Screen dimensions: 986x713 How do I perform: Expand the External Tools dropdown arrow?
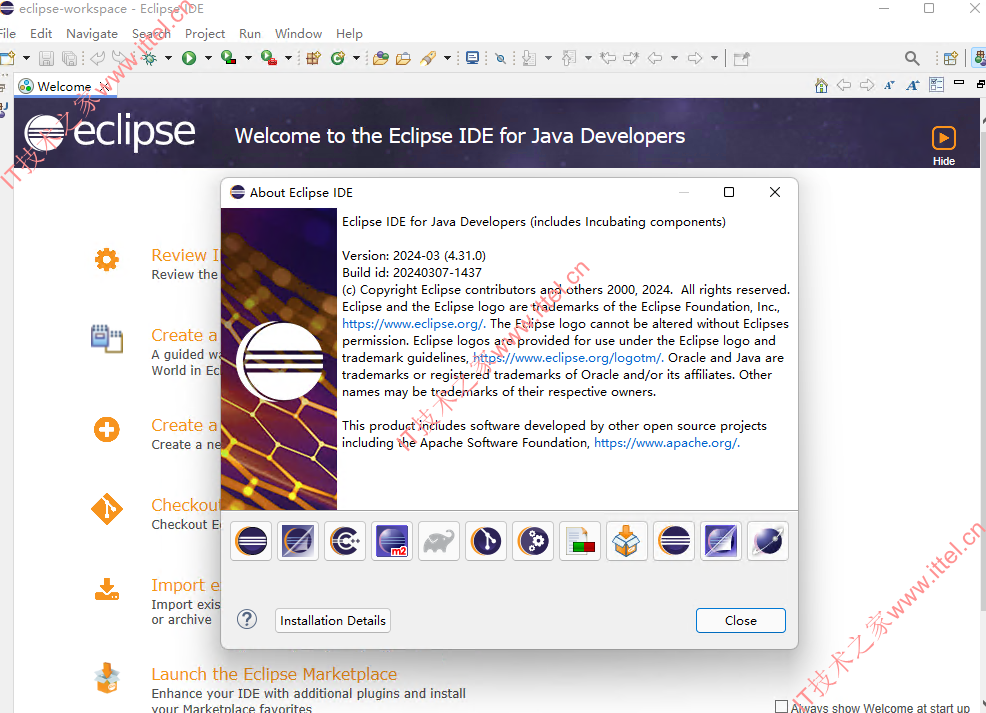[x=289, y=58]
